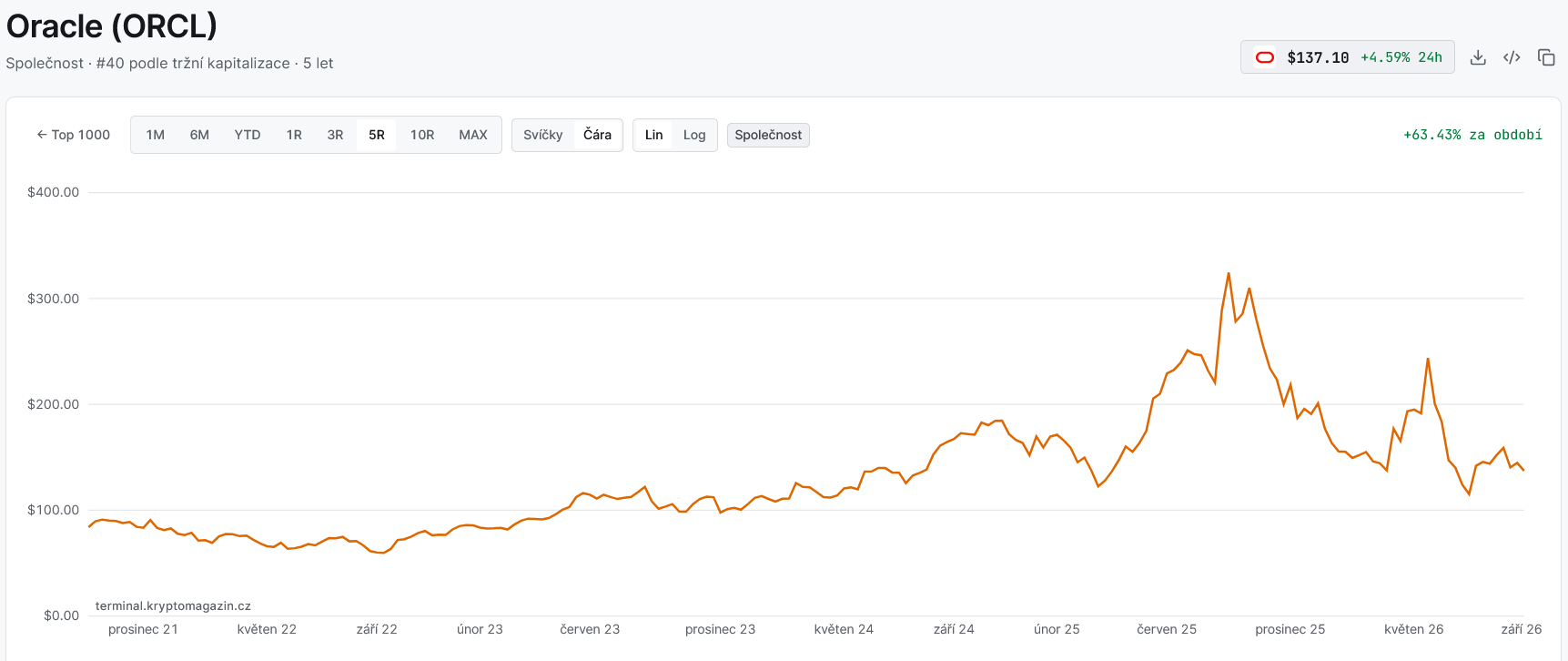Click the $300.00 axis label
Viewport: 1568px width, 661px height.
click(53, 299)
